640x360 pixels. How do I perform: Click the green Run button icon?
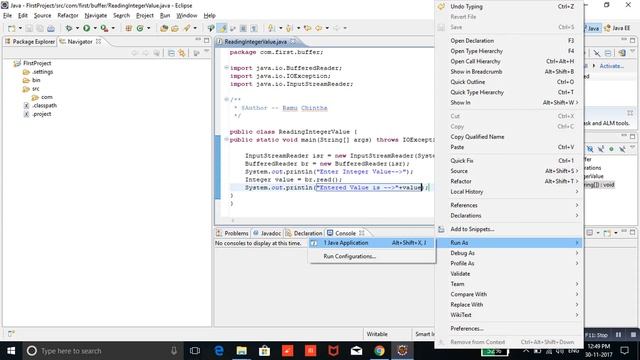[x=87, y=28]
